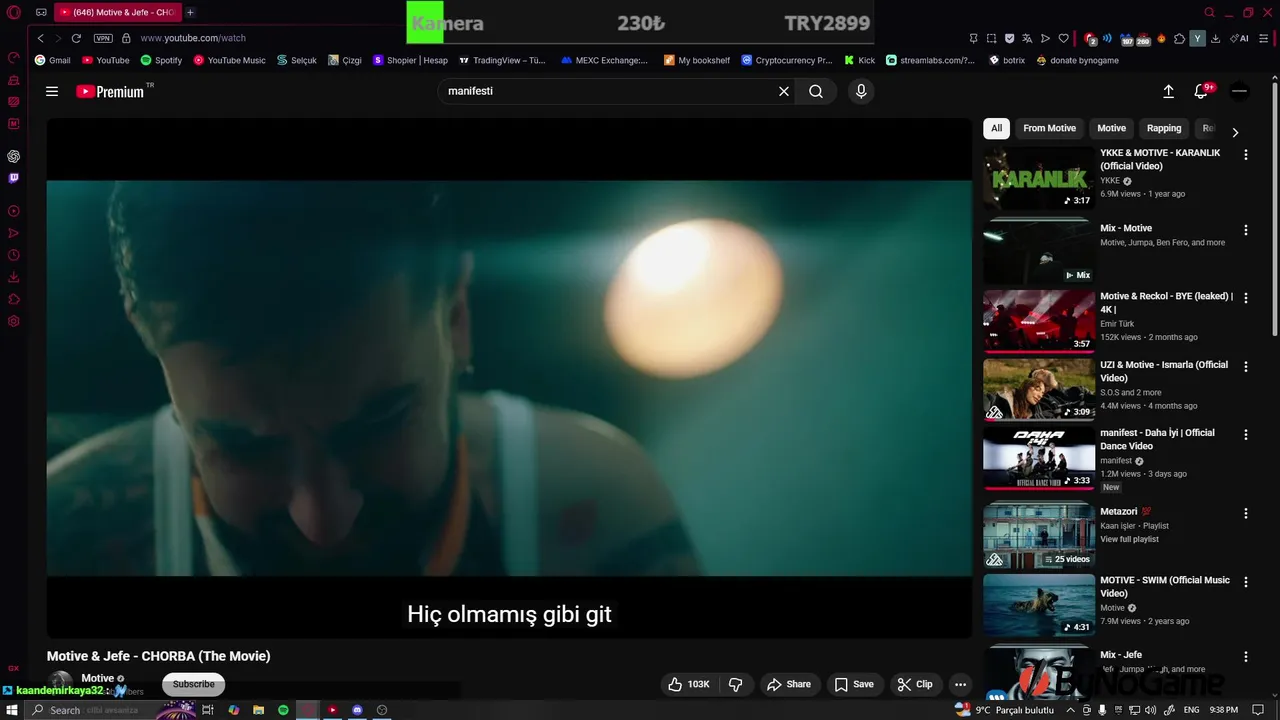Open the Gmail bookmark
1280x720 pixels.
point(53,60)
